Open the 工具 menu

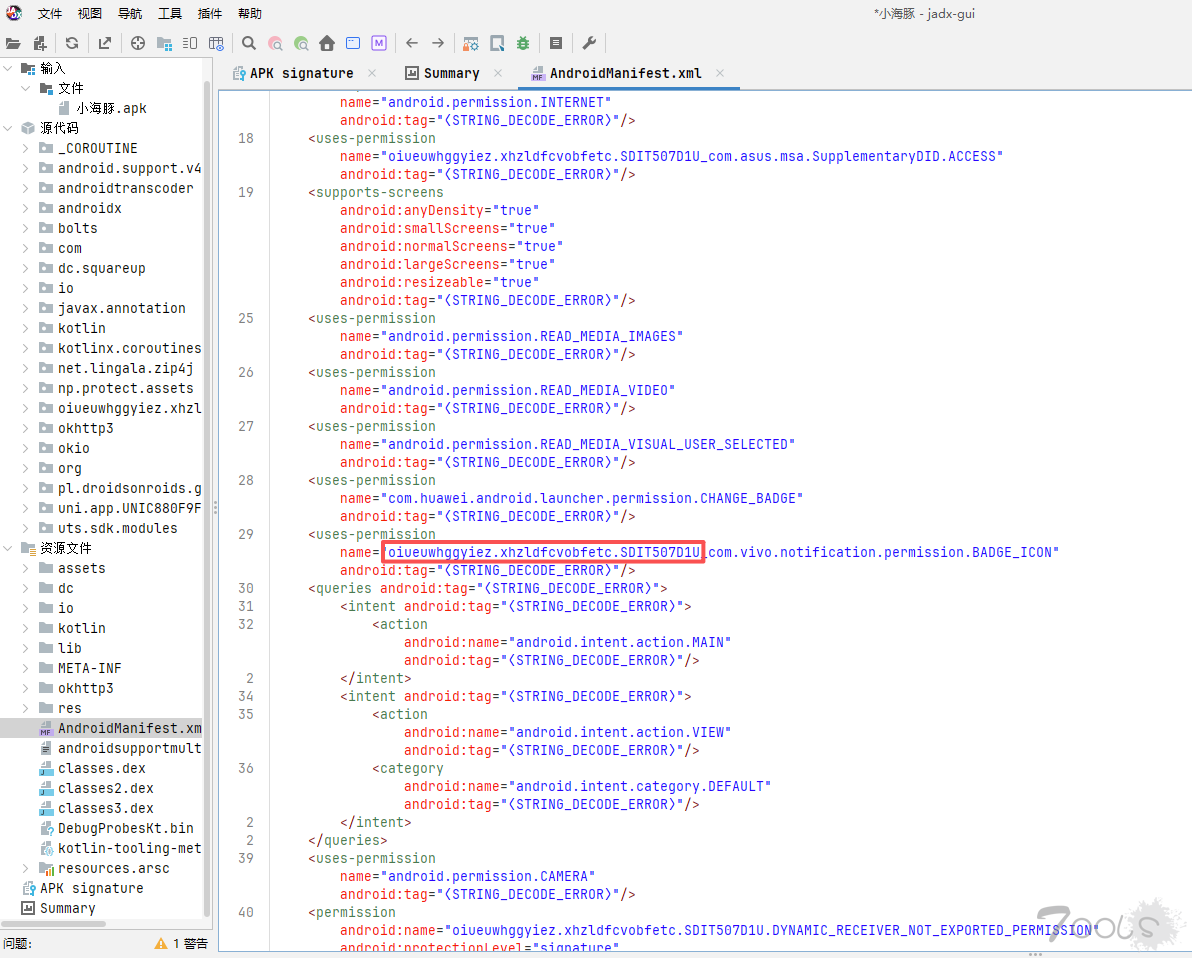pos(170,14)
